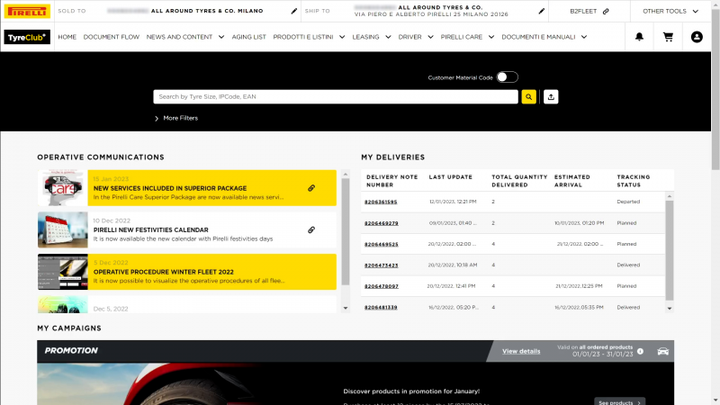Open delivery note 8206361595
This screenshot has width=720, height=405.
381,202
